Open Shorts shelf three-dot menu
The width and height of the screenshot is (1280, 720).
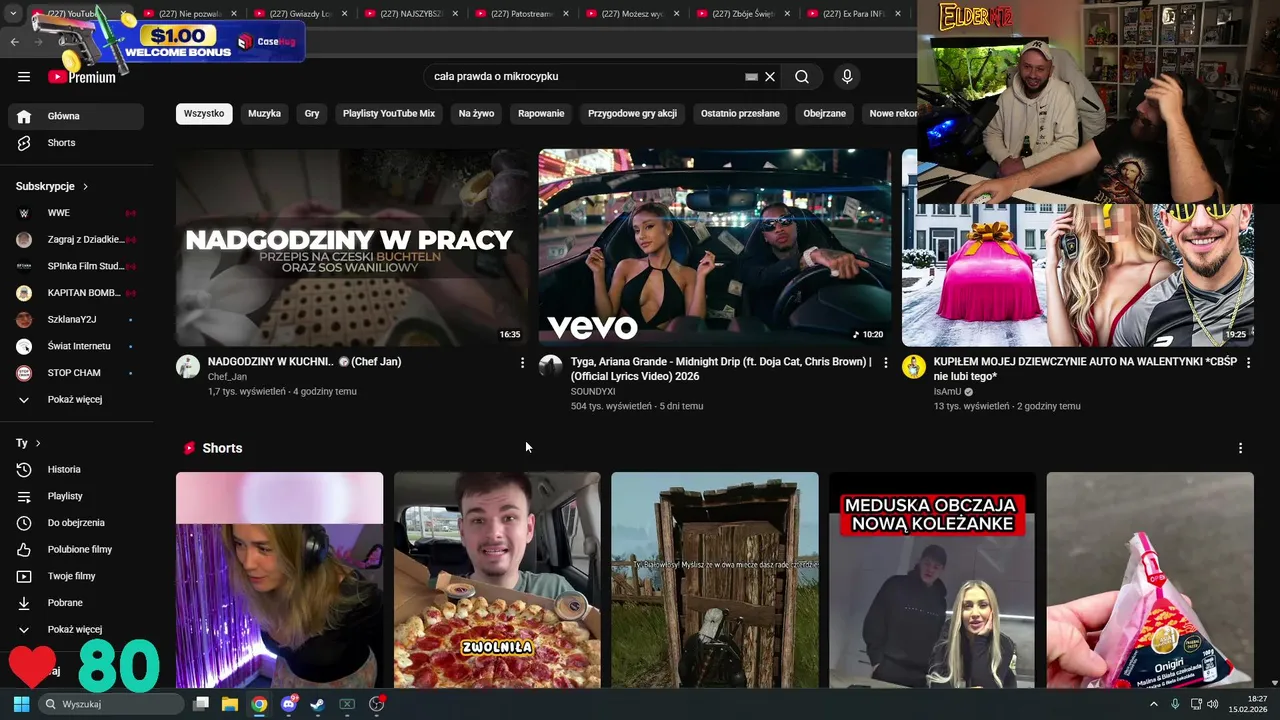1240,448
